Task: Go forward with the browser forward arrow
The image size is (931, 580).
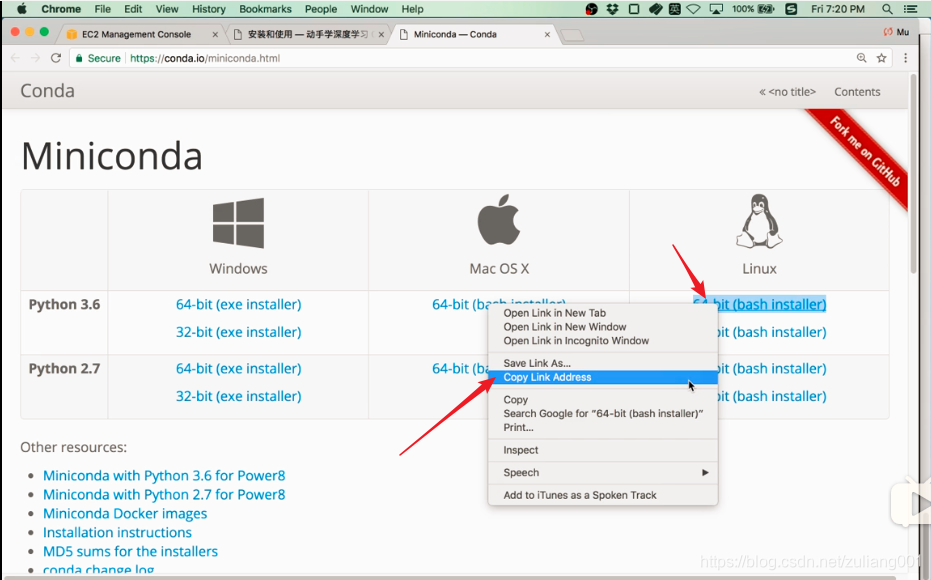Action: tap(35, 58)
